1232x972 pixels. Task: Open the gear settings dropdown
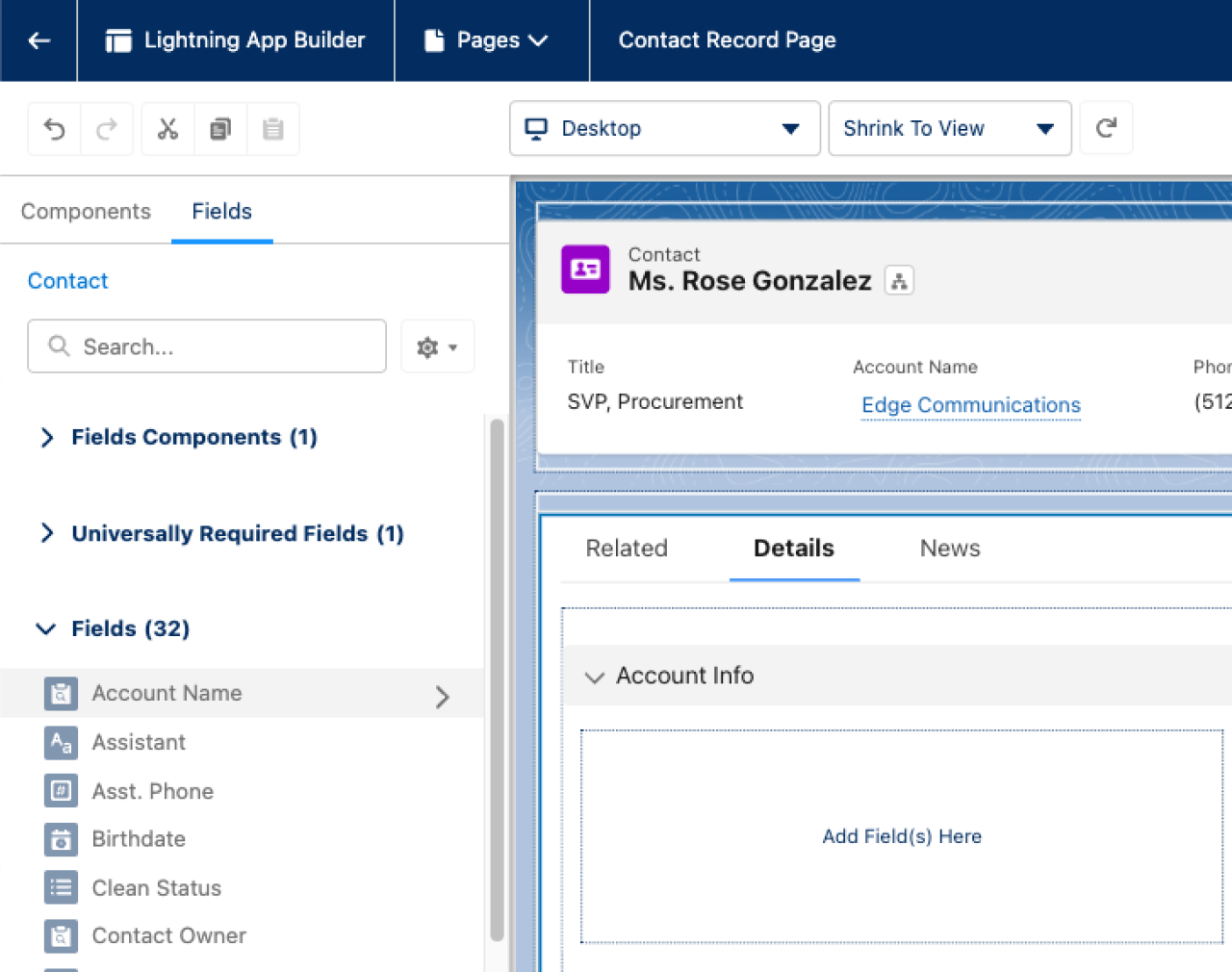click(437, 346)
